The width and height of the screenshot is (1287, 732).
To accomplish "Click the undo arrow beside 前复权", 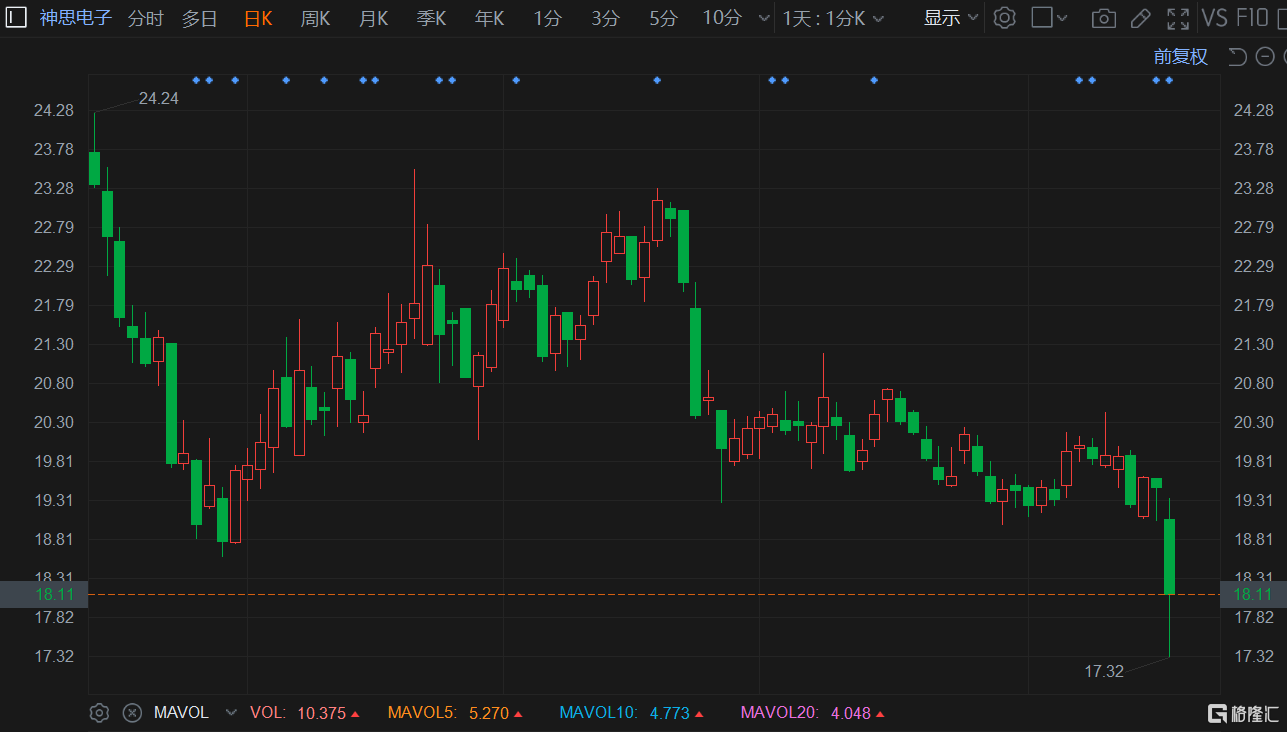I will click(1237, 57).
